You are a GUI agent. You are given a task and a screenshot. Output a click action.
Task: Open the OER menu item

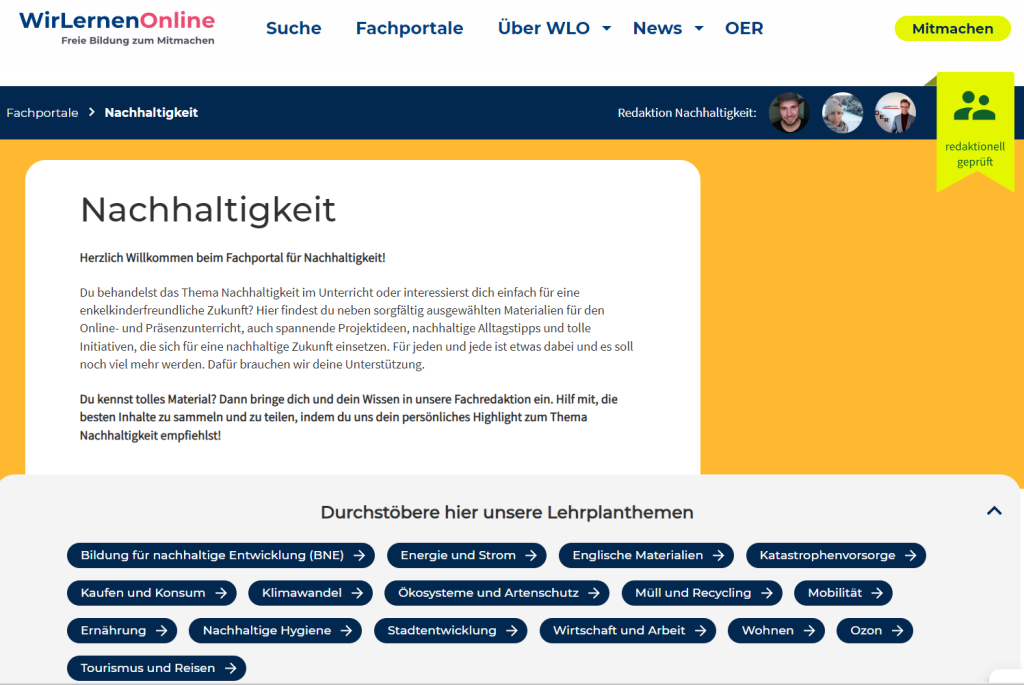click(x=743, y=28)
